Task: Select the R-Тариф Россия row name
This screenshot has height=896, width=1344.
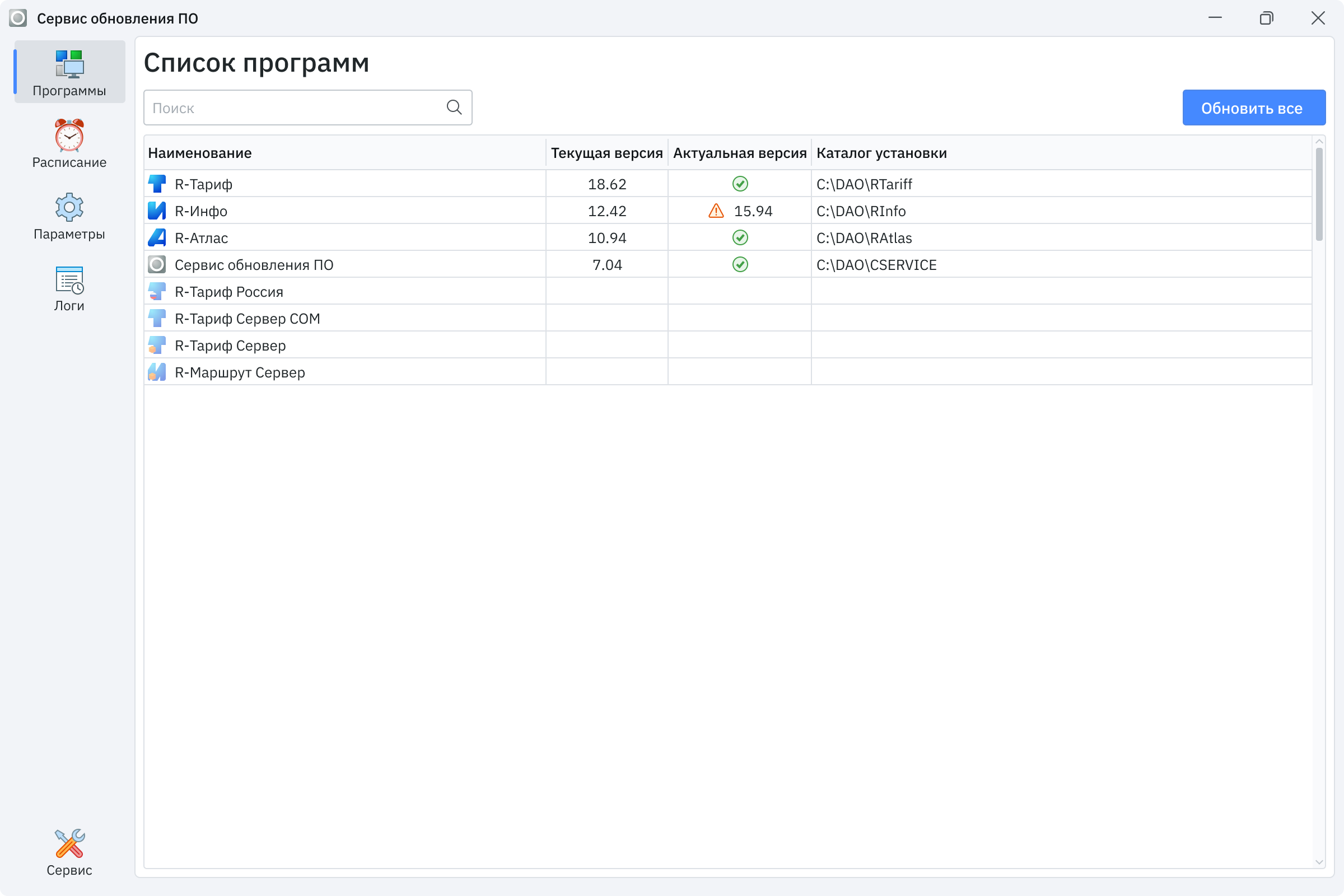Action: [229, 292]
